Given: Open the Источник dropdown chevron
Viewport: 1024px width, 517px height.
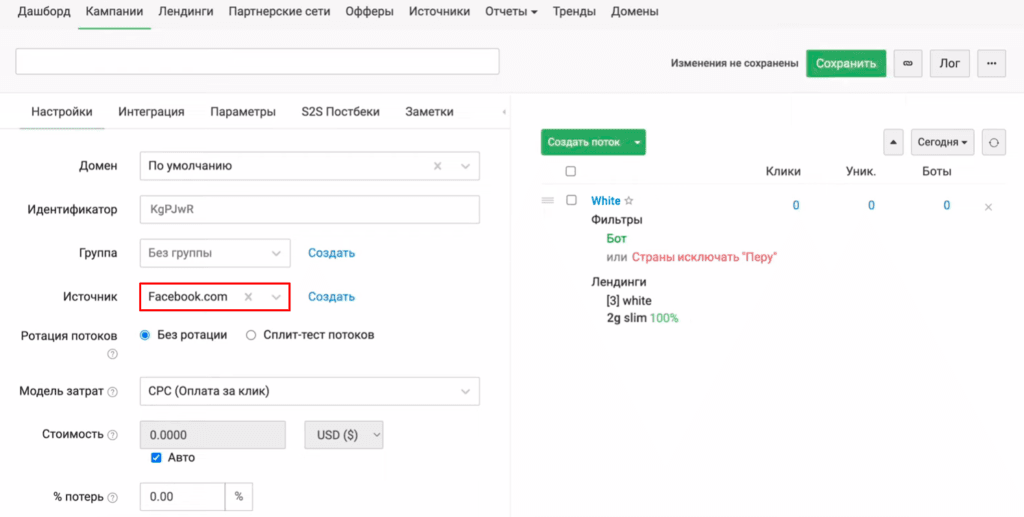Looking at the screenshot, I should pos(276,296).
